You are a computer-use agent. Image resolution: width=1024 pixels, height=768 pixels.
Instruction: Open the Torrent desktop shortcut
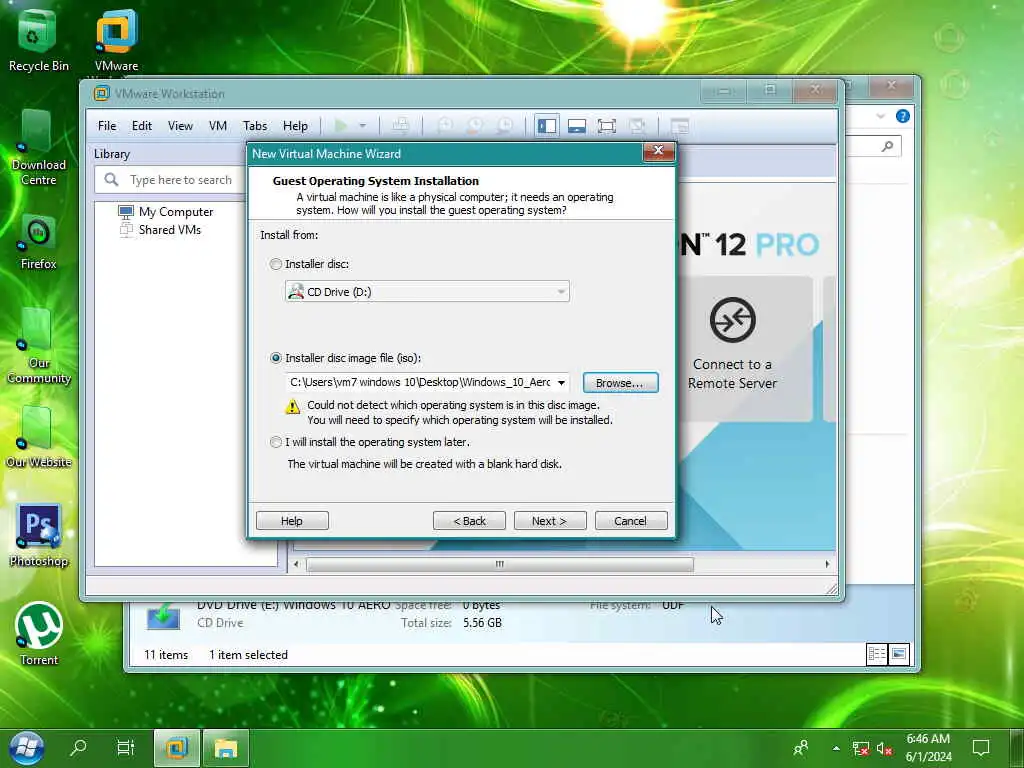38,633
